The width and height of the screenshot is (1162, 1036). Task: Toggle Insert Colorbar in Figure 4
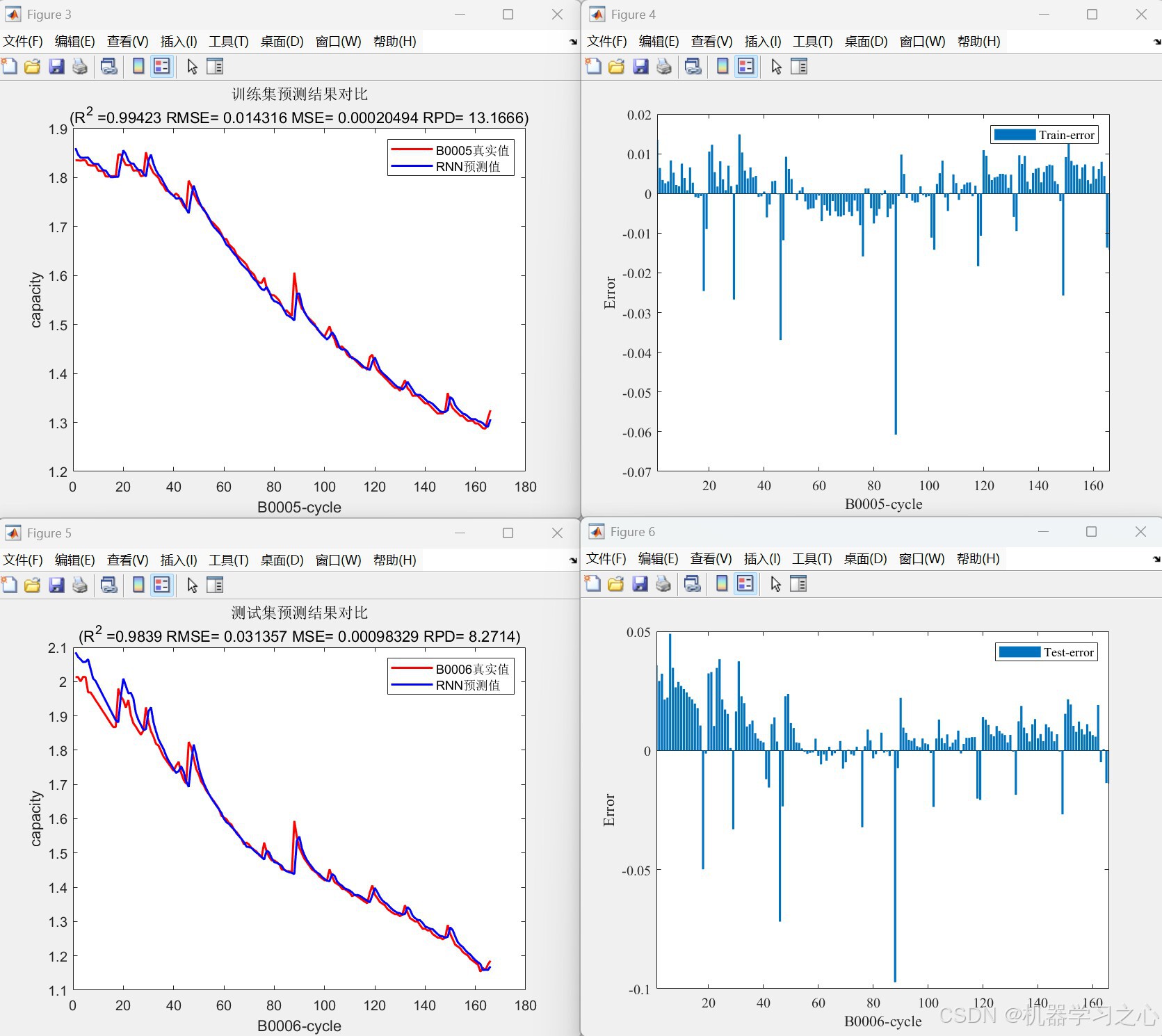pyautogui.click(x=723, y=67)
